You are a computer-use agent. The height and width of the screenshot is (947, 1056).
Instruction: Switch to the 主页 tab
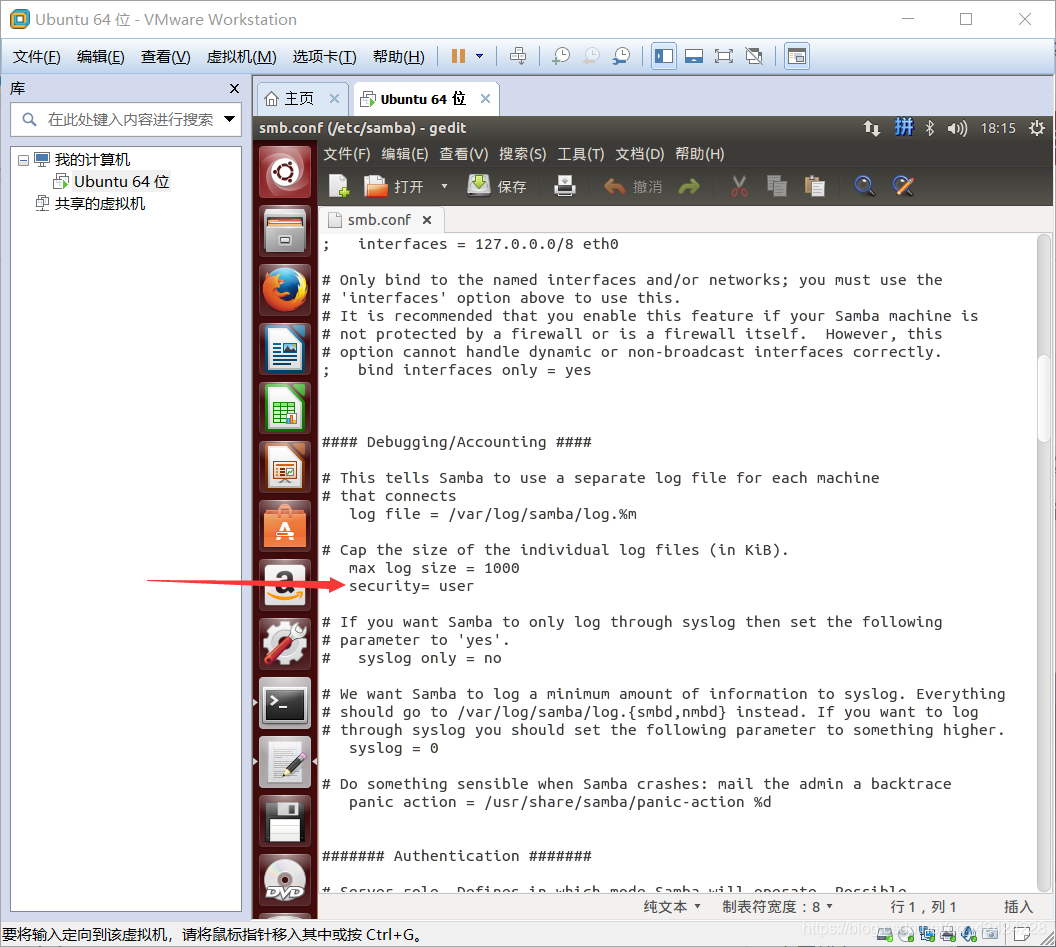tap(299, 99)
